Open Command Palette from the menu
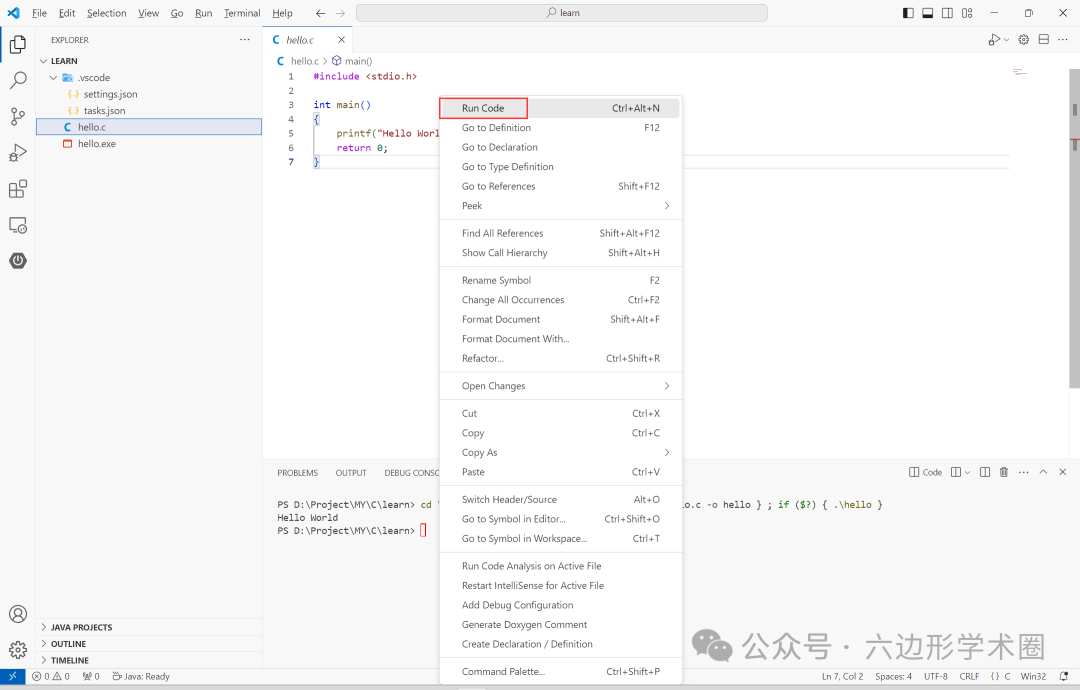1080x690 pixels. pos(502,671)
